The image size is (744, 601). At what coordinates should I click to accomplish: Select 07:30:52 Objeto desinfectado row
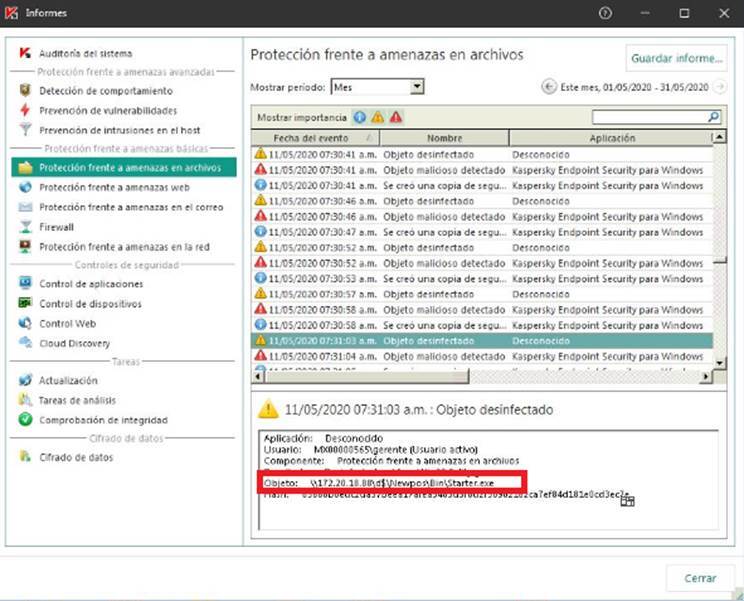482,248
